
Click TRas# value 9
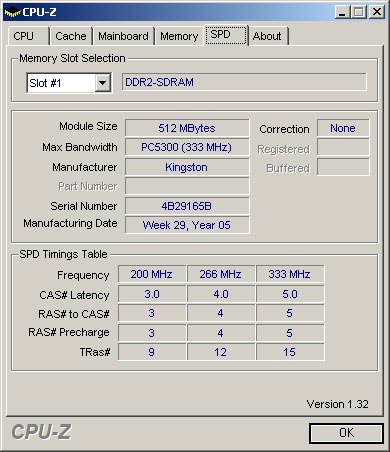[152, 352]
